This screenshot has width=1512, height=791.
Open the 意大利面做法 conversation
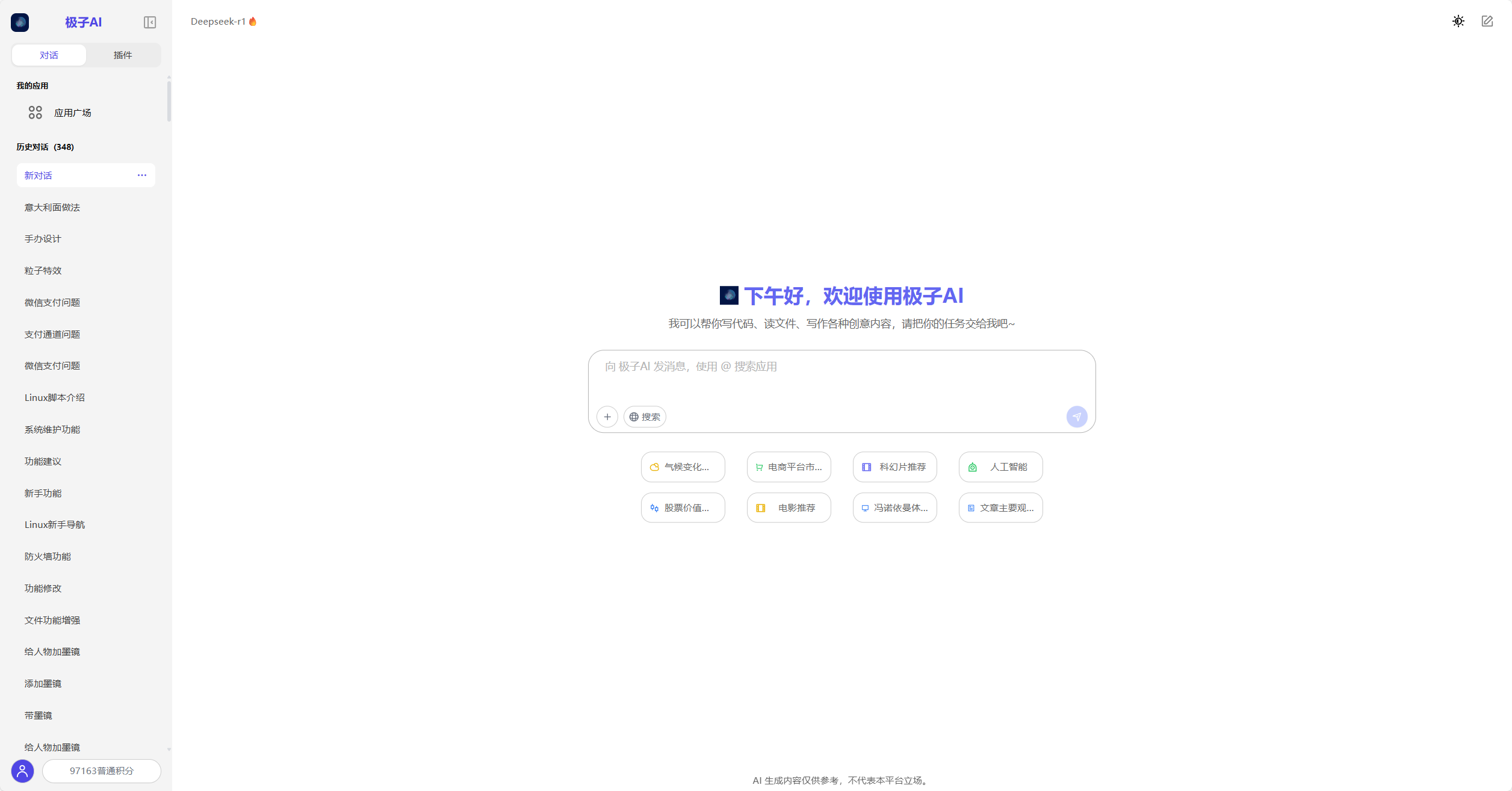point(52,206)
